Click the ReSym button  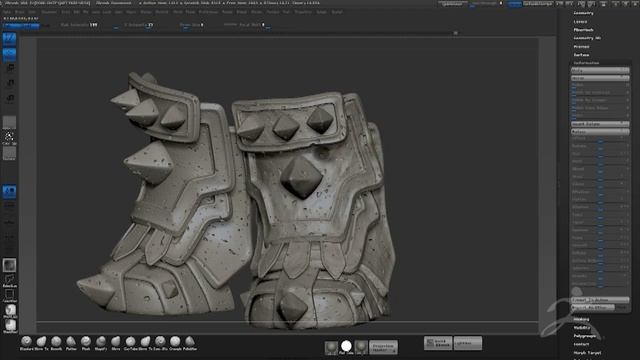click(600, 131)
